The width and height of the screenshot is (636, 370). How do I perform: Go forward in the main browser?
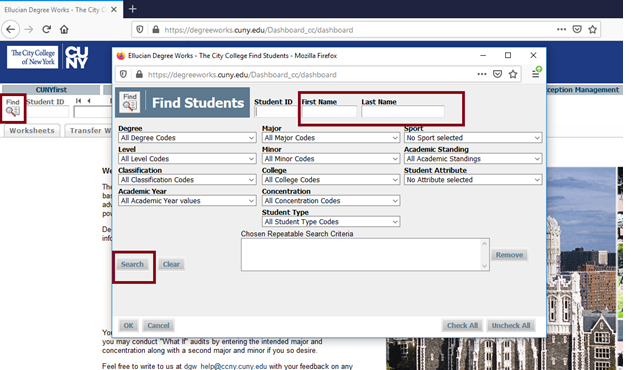click(x=29, y=30)
